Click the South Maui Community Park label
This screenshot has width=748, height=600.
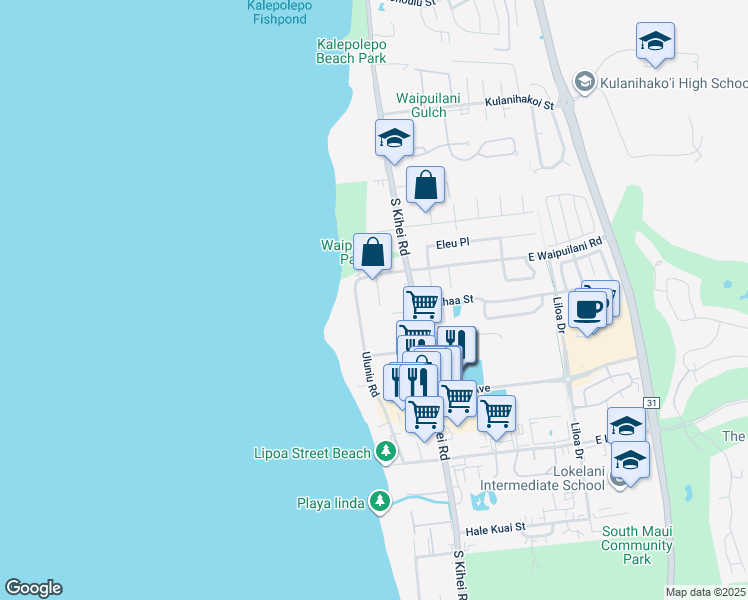(x=636, y=545)
